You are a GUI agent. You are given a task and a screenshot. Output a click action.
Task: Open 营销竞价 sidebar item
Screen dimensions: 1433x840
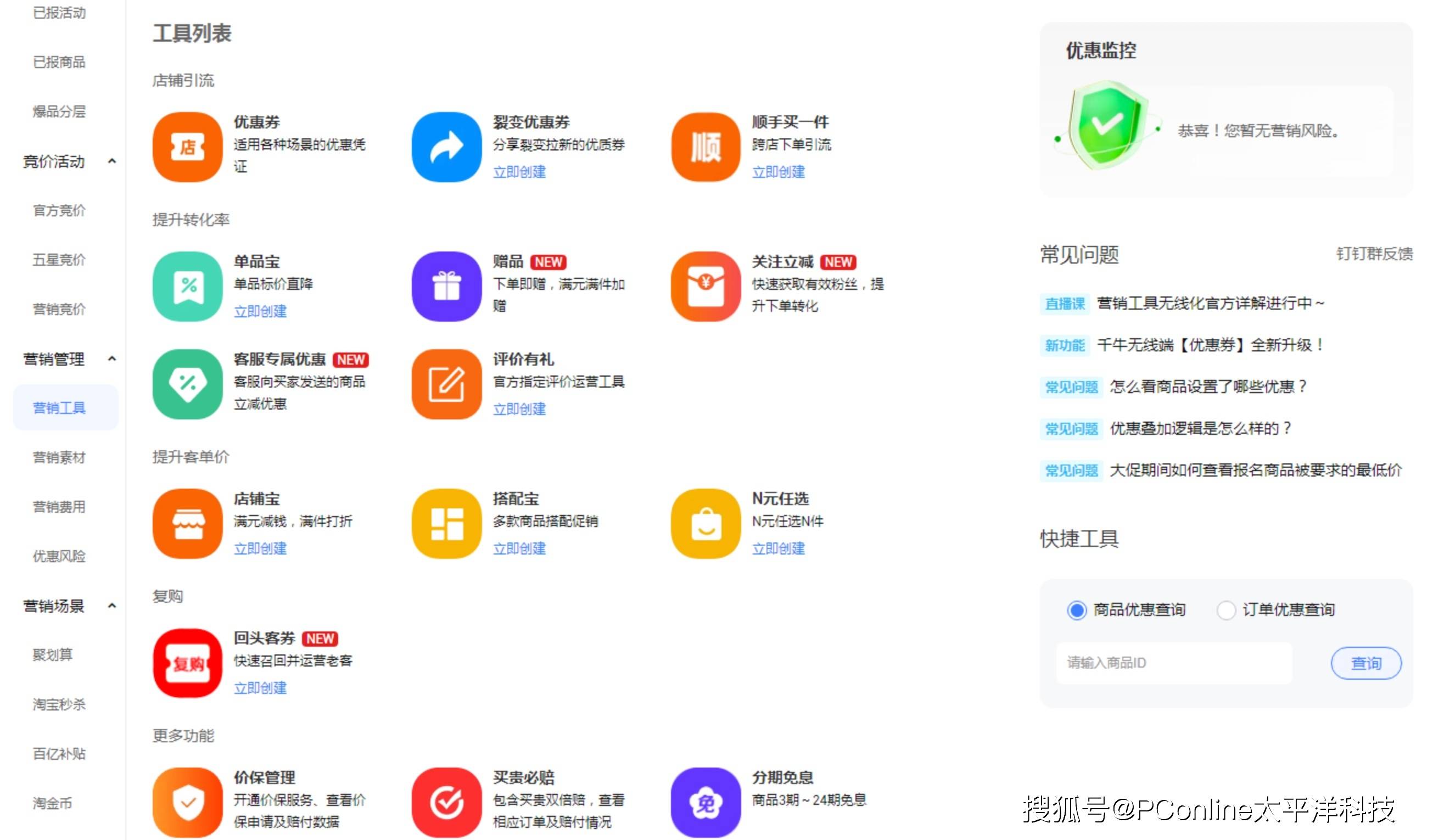pos(59,310)
